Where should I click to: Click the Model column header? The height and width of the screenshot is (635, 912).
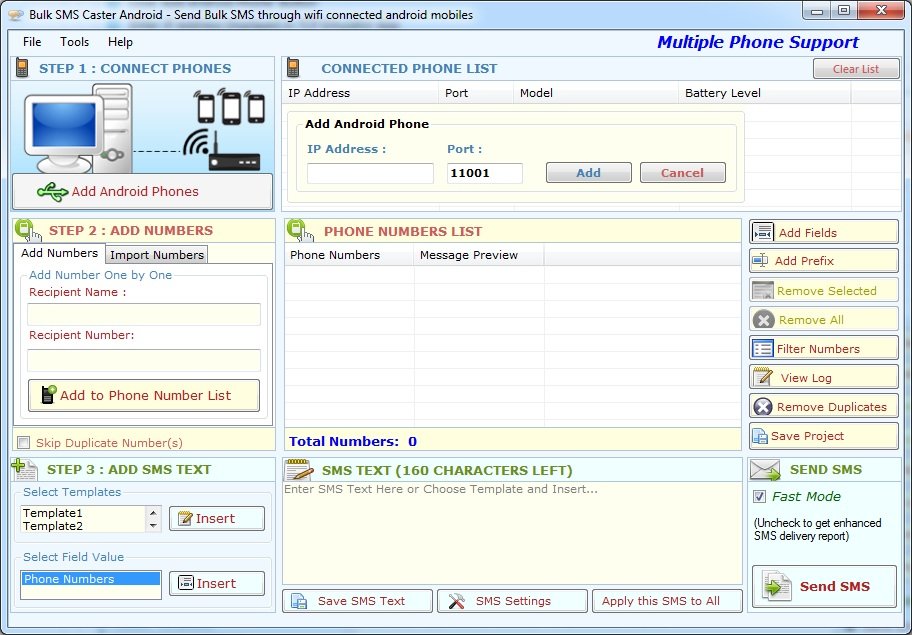coord(596,93)
